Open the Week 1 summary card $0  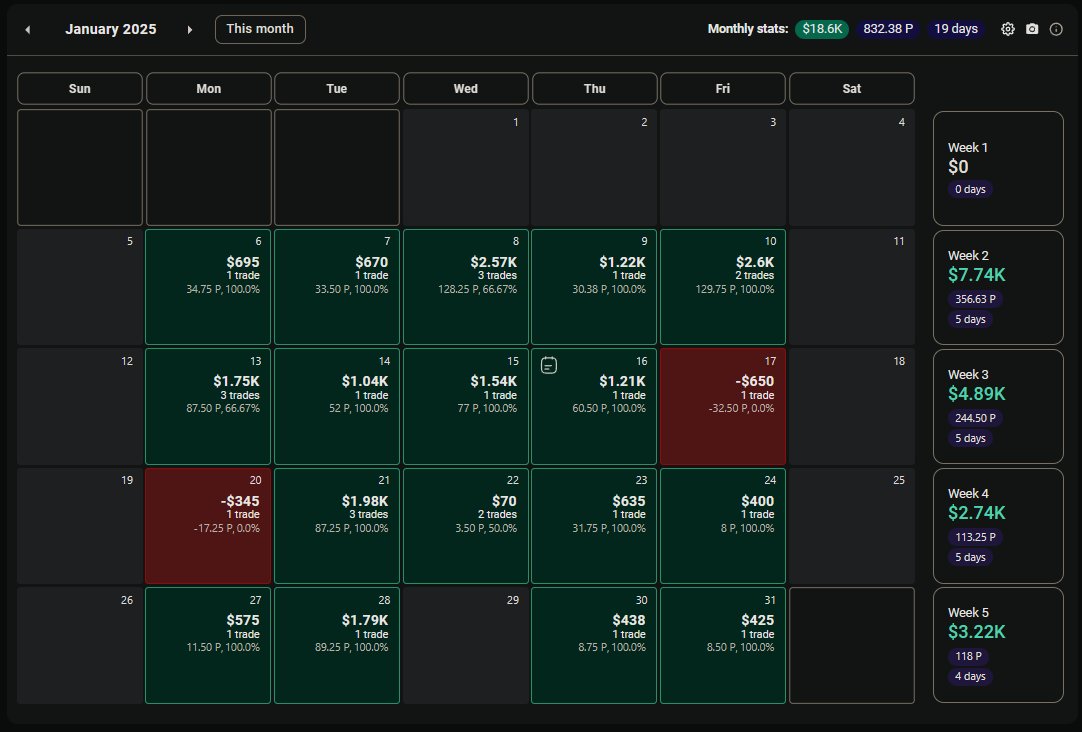click(998, 168)
